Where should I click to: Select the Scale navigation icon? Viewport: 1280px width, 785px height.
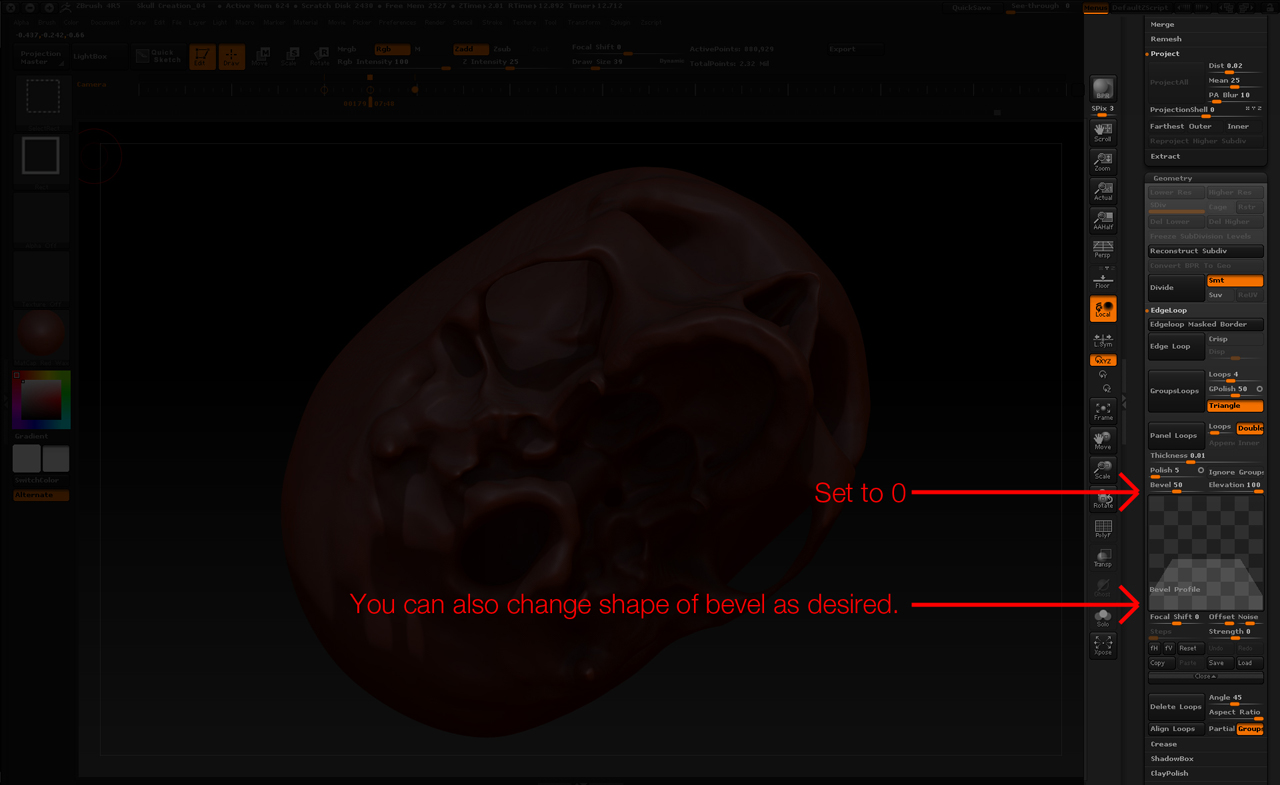(x=1103, y=470)
